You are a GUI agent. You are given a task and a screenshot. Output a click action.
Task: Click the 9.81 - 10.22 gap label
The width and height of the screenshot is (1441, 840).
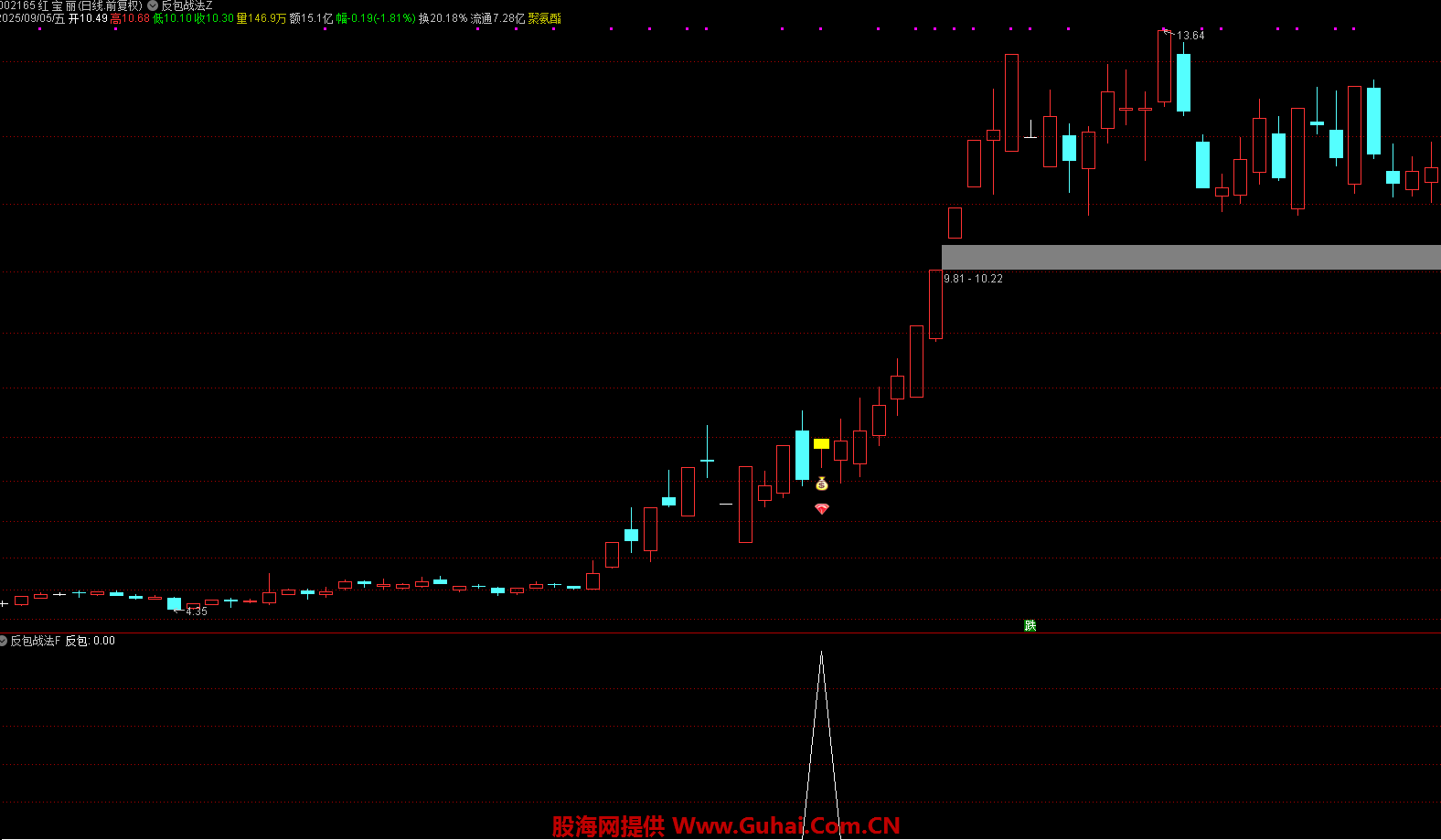tap(973, 279)
